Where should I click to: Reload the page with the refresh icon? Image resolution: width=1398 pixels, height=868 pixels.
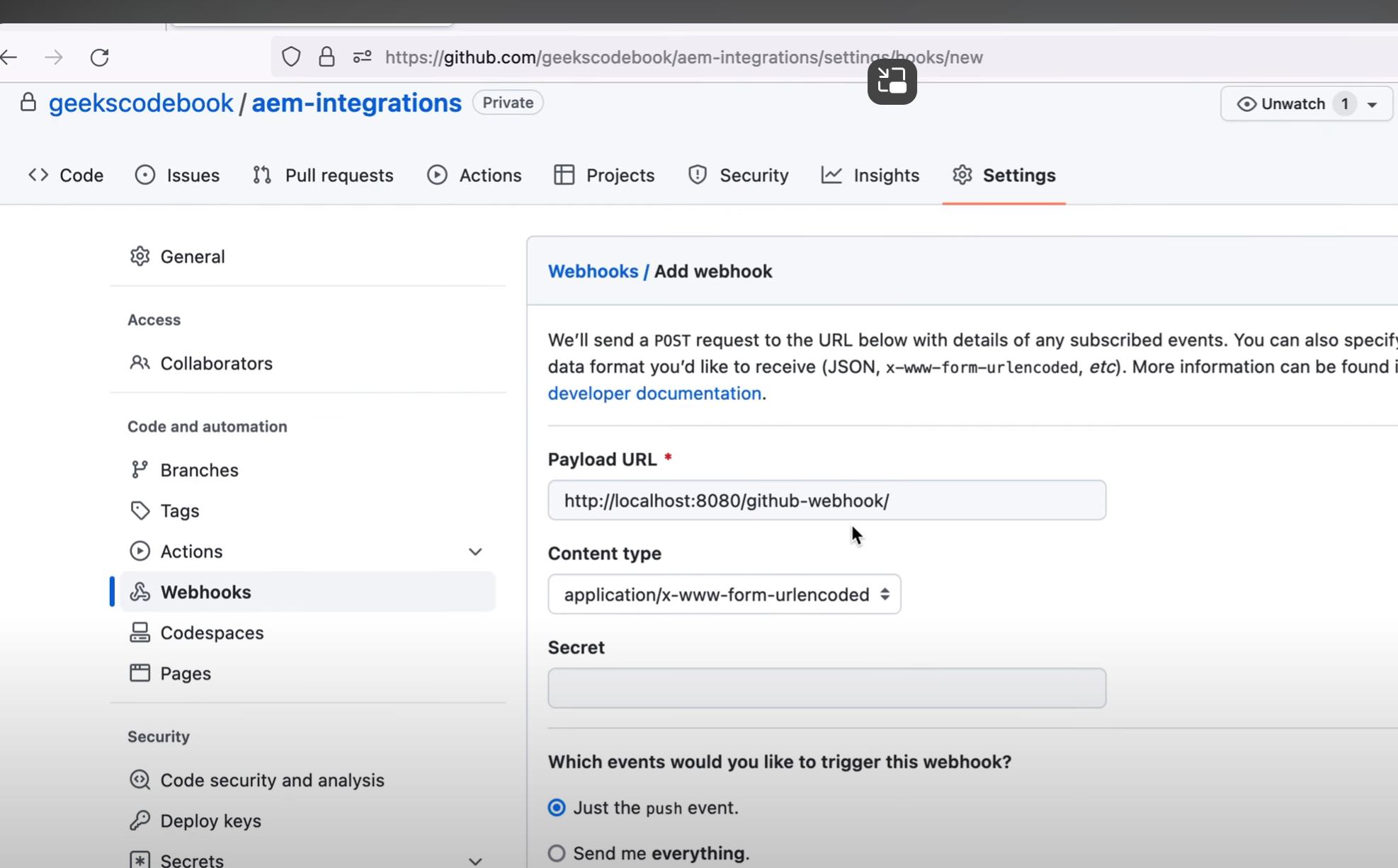(100, 57)
